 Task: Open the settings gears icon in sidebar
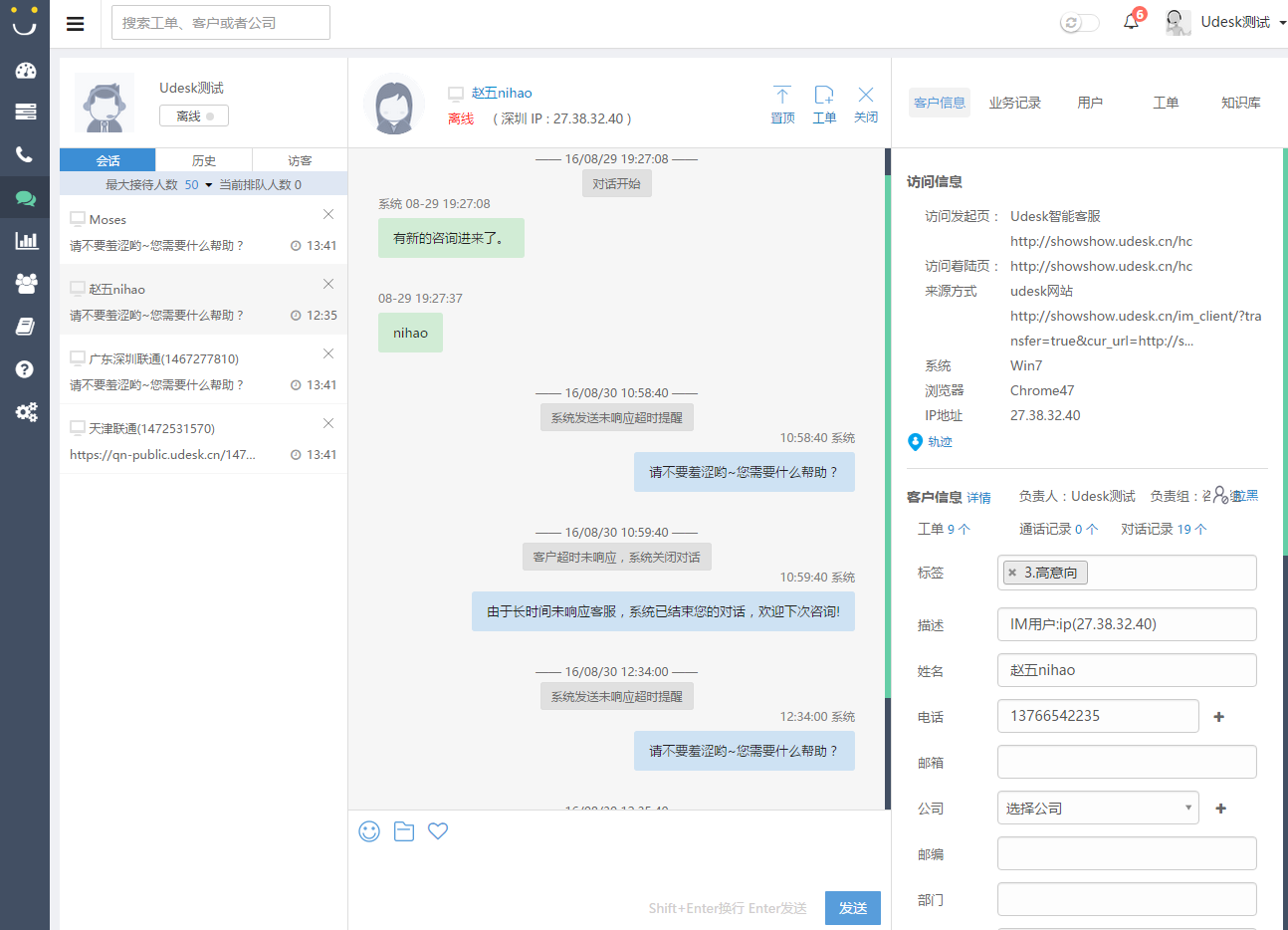pos(25,412)
